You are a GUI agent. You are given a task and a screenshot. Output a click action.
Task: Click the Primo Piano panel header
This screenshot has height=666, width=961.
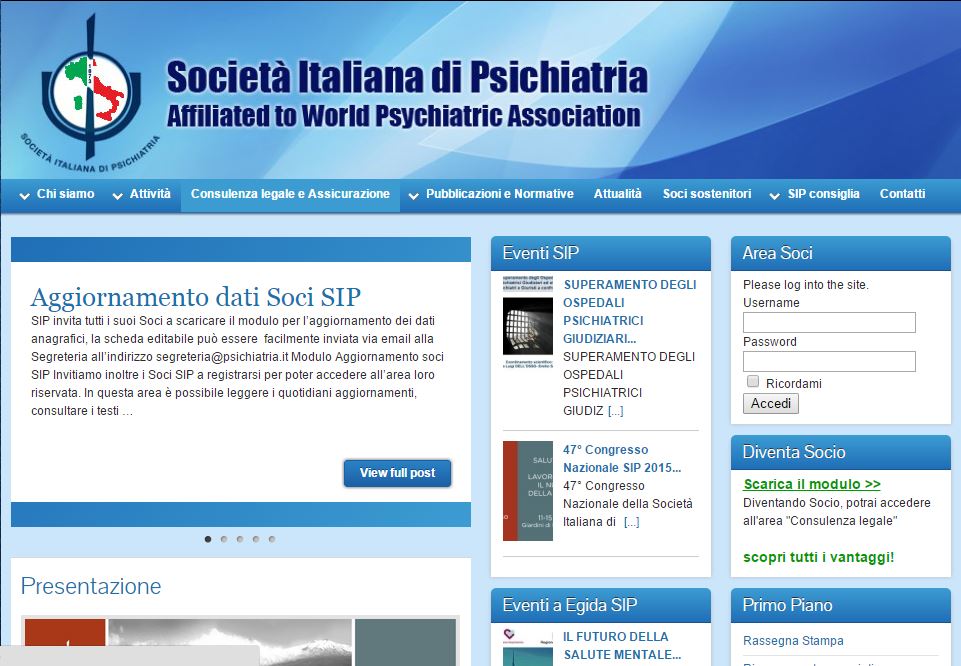[x=840, y=605]
